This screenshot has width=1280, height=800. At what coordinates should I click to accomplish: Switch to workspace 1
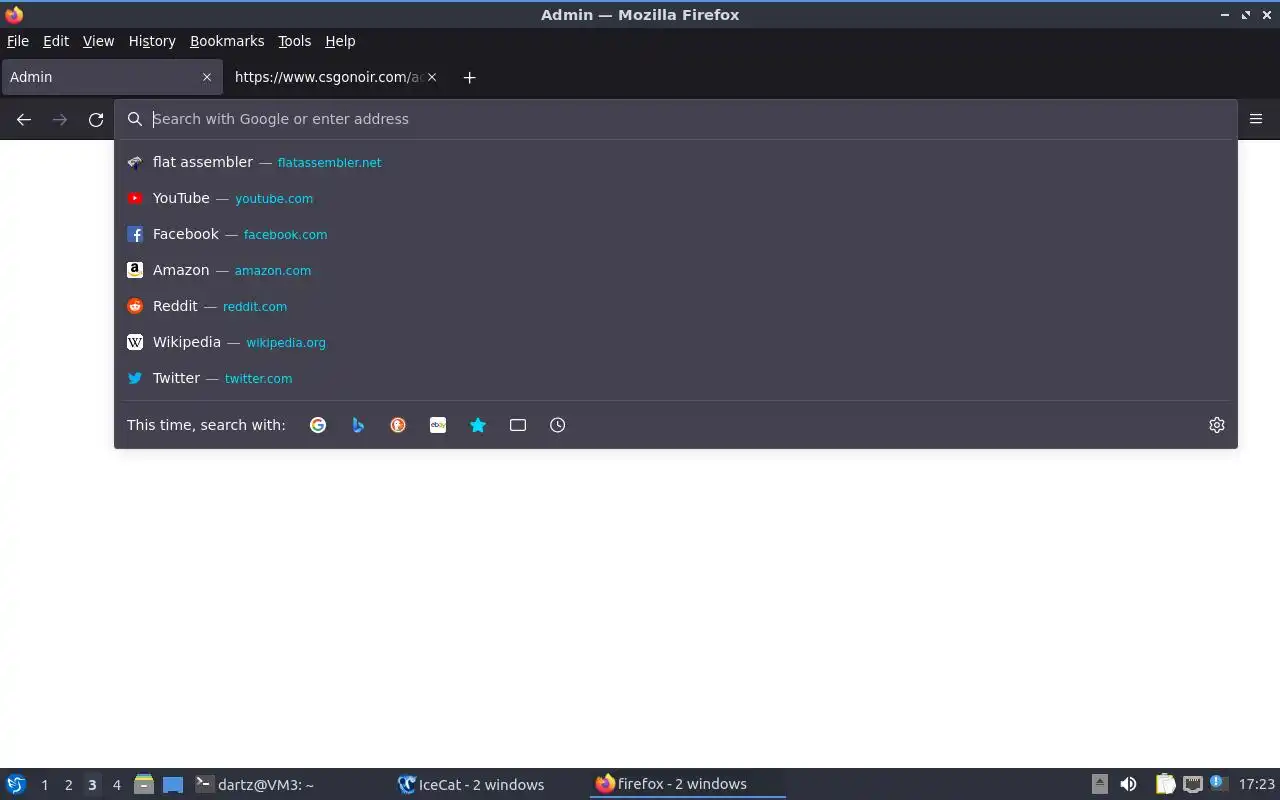[x=44, y=785]
